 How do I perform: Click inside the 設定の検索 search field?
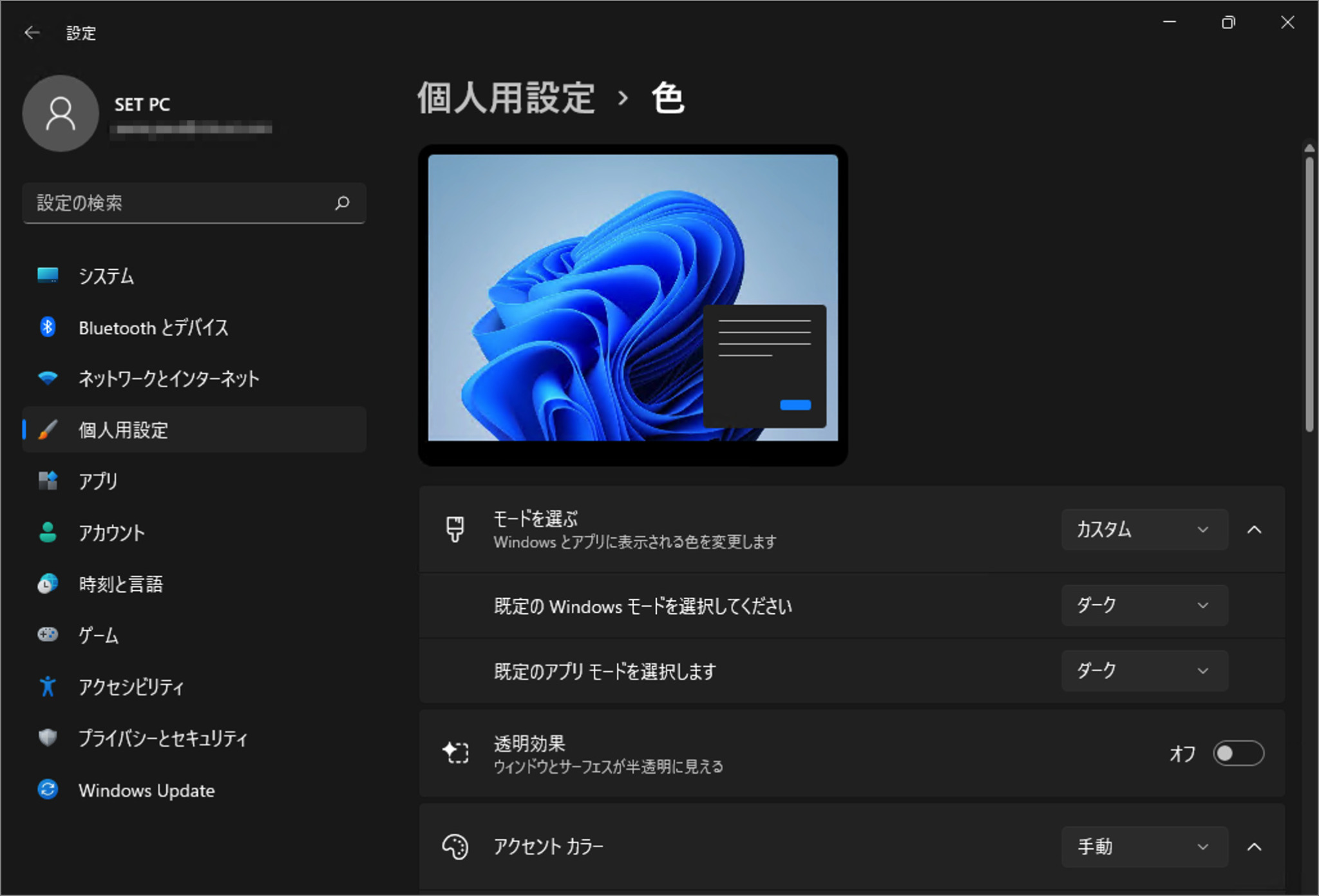click(180, 203)
